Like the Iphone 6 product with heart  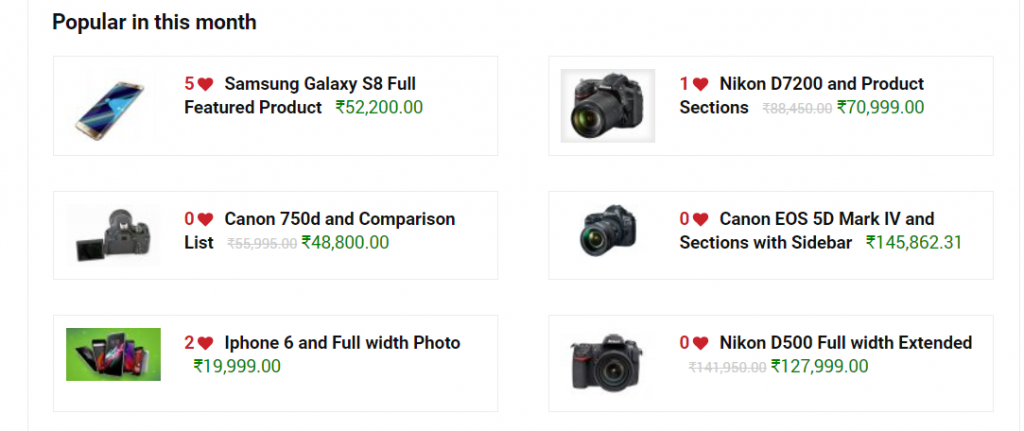[x=205, y=343]
